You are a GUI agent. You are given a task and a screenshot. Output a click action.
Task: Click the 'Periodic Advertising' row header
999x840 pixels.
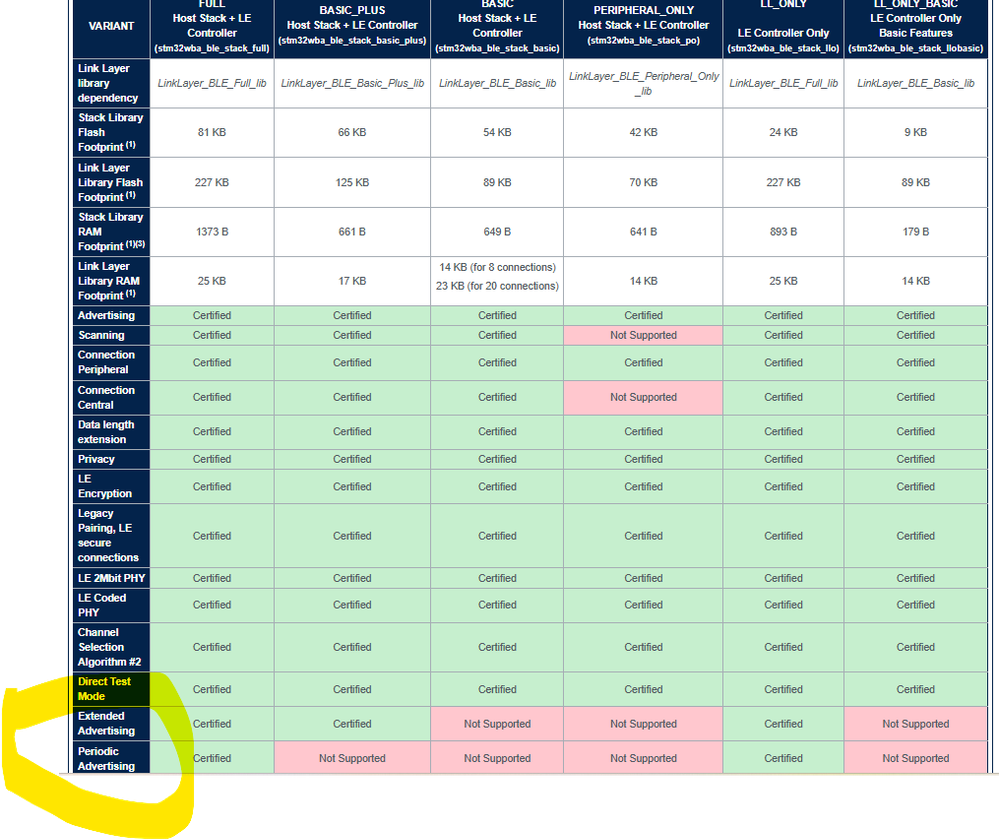tap(111, 758)
